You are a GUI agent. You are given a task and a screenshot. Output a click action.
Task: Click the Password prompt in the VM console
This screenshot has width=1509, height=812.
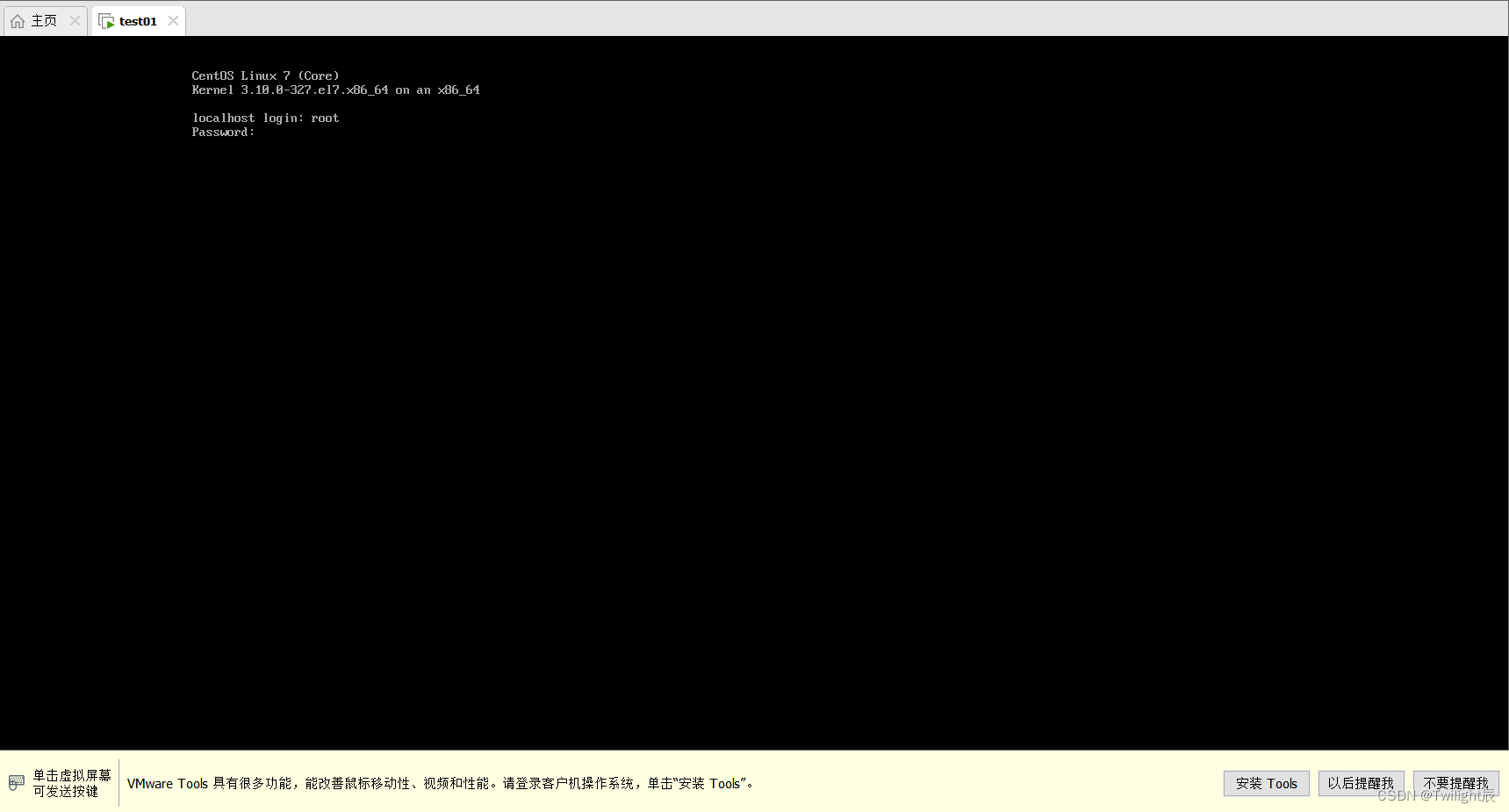(223, 132)
